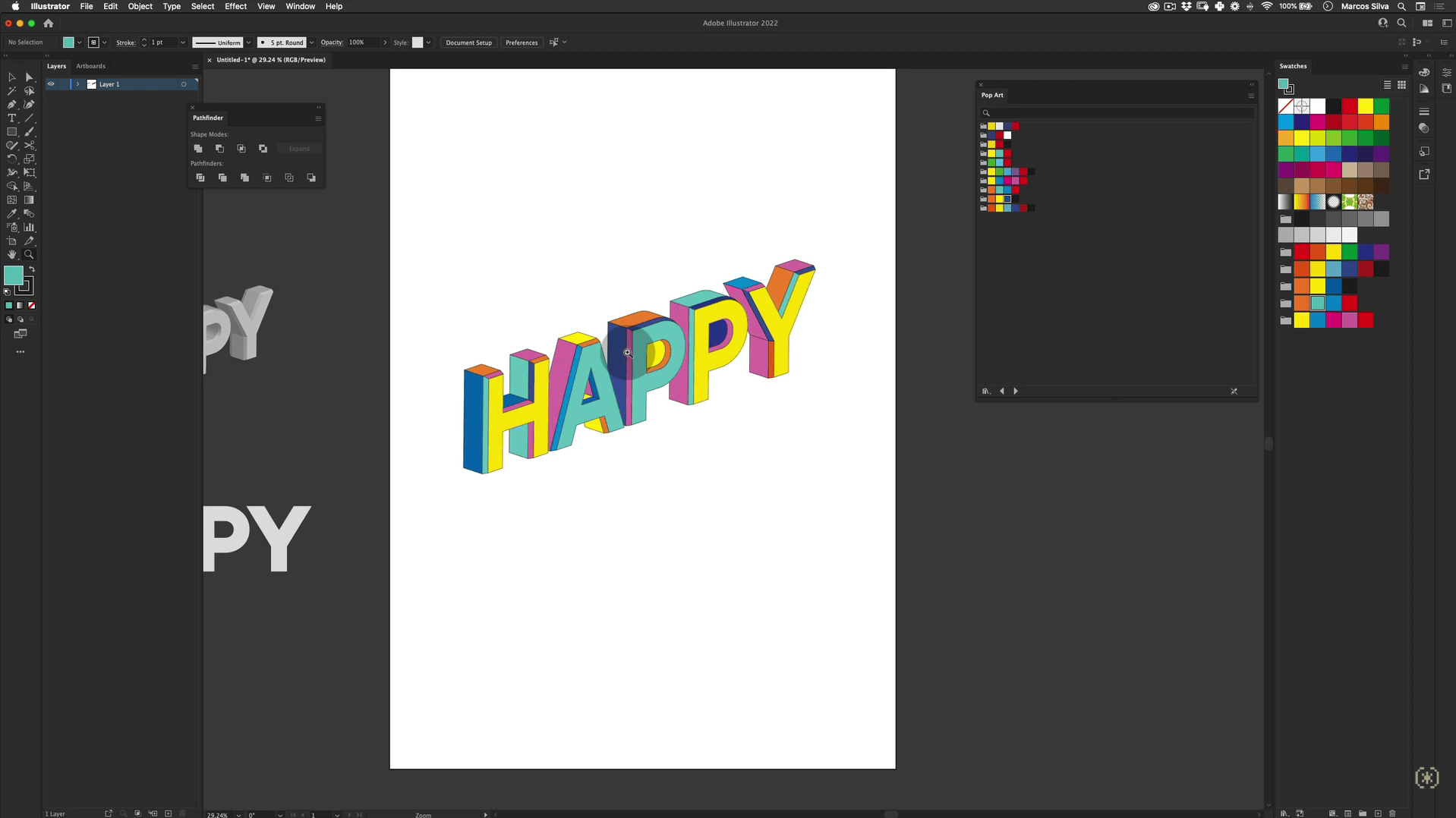Swap fill and stroke colors
This screenshot has width=1456, height=818.
point(32,269)
